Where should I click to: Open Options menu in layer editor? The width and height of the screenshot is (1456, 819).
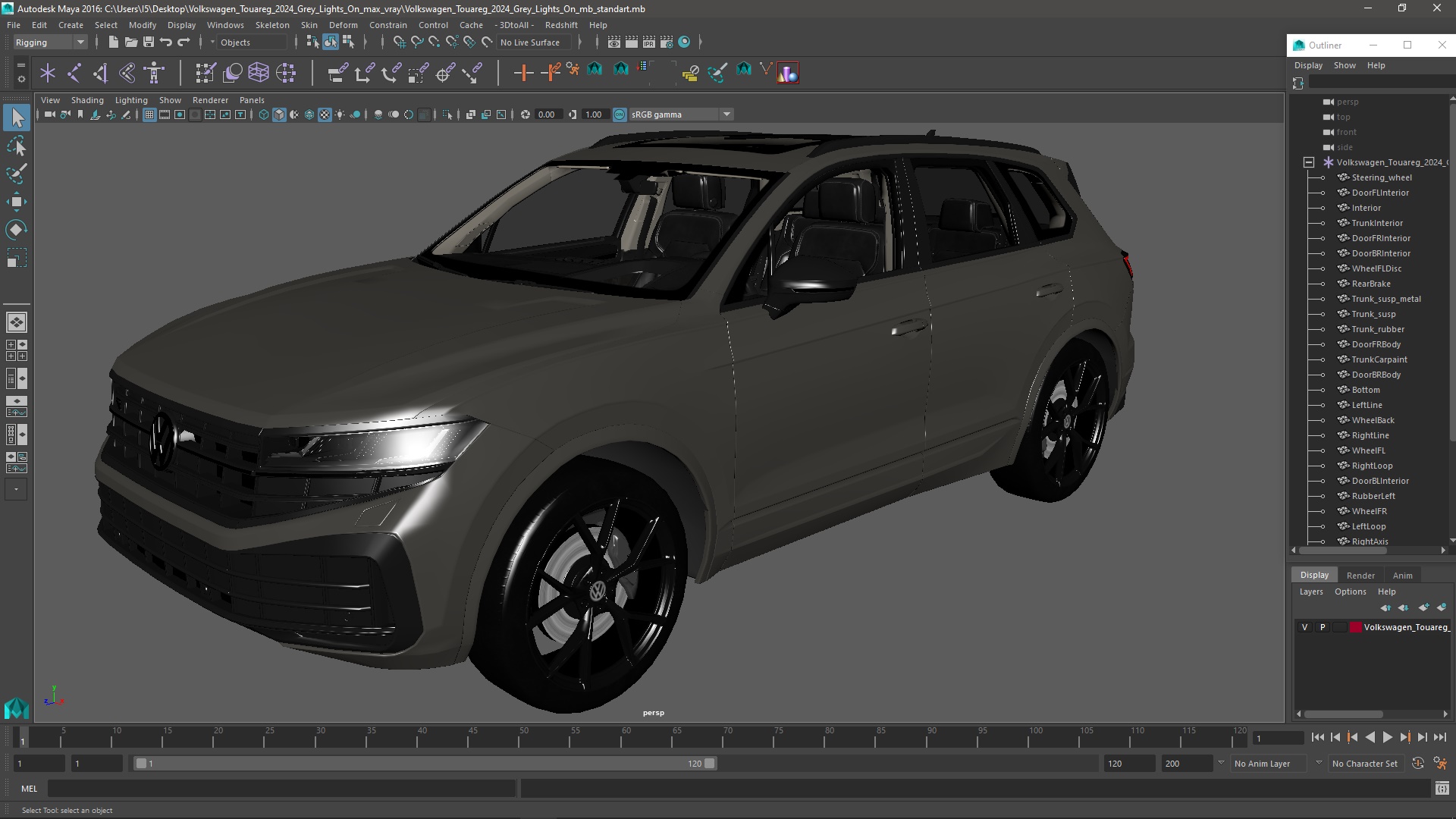[x=1350, y=591]
